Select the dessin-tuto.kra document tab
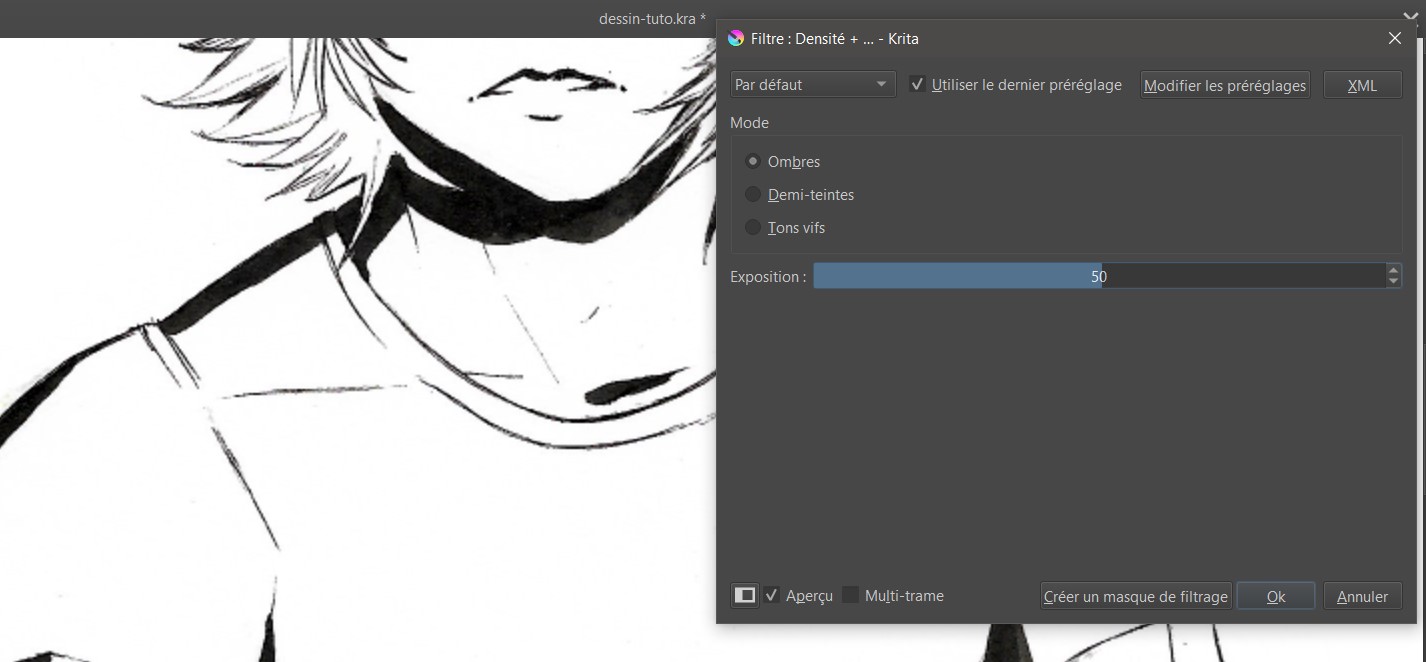Screen dimensions: 1426x662 652,19
